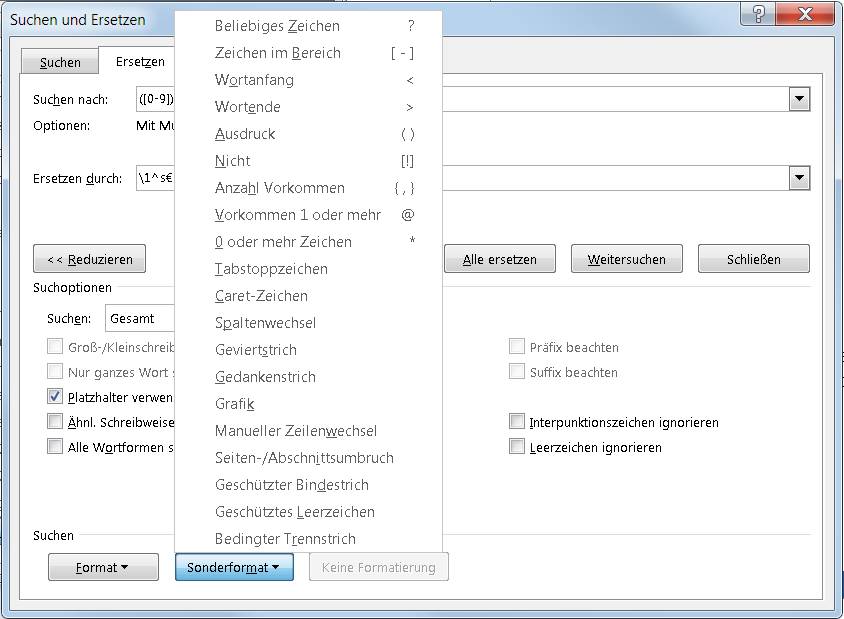Collapse the Sonderformat dropdown button
The image size is (844, 619).
pyautogui.click(x=234, y=567)
